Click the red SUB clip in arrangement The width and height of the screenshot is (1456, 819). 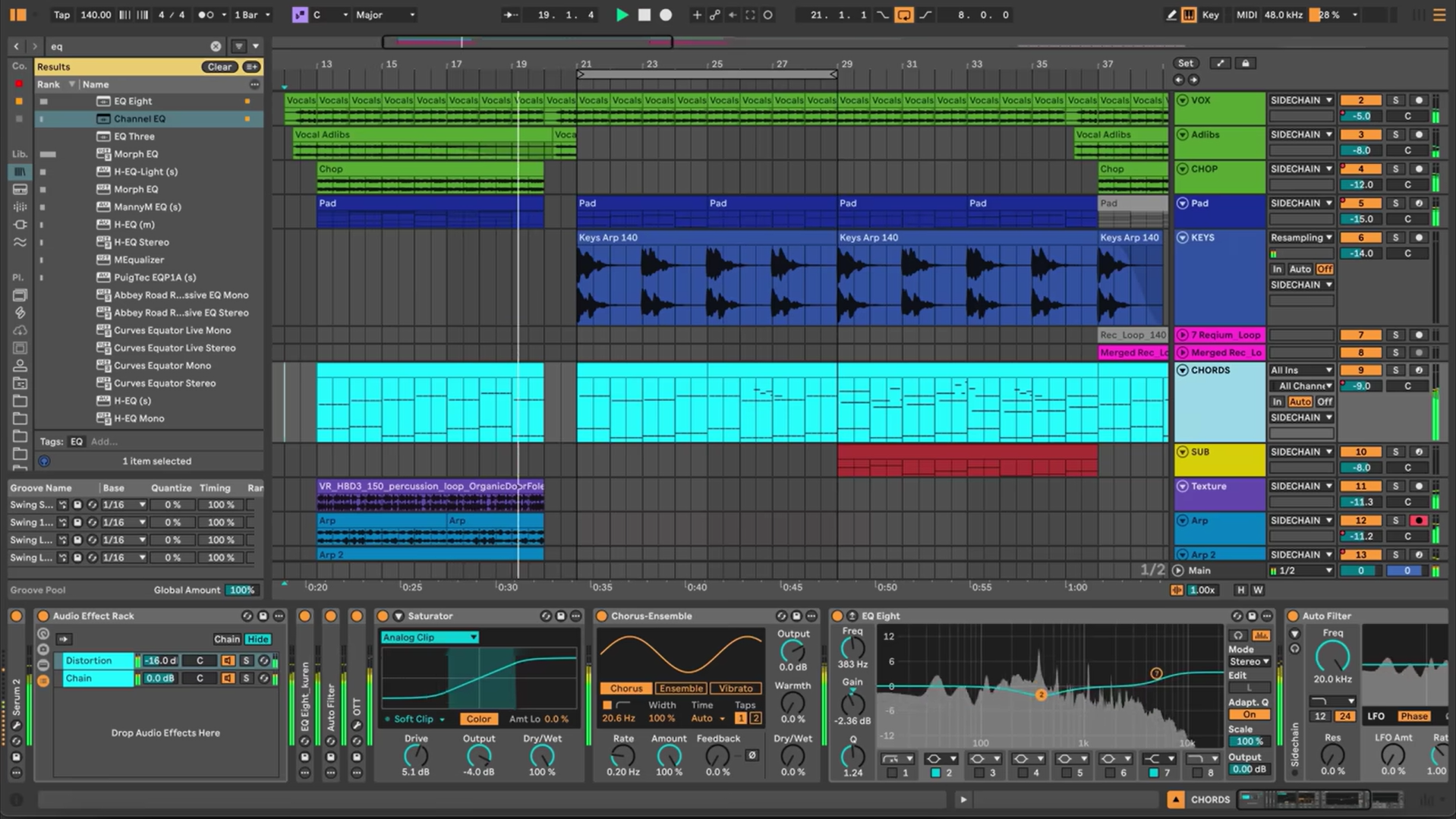point(967,461)
